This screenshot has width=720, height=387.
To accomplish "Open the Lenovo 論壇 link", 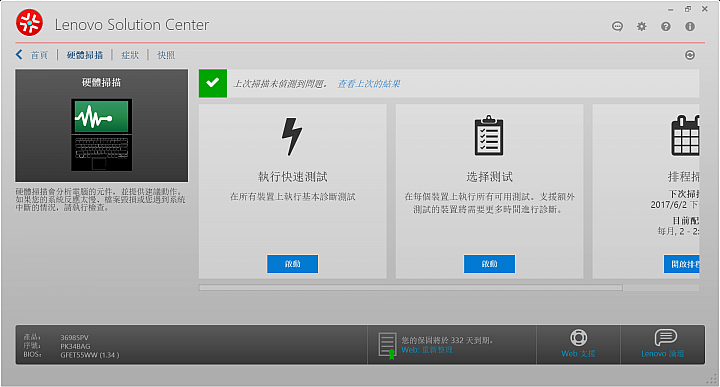I will 663,353.
